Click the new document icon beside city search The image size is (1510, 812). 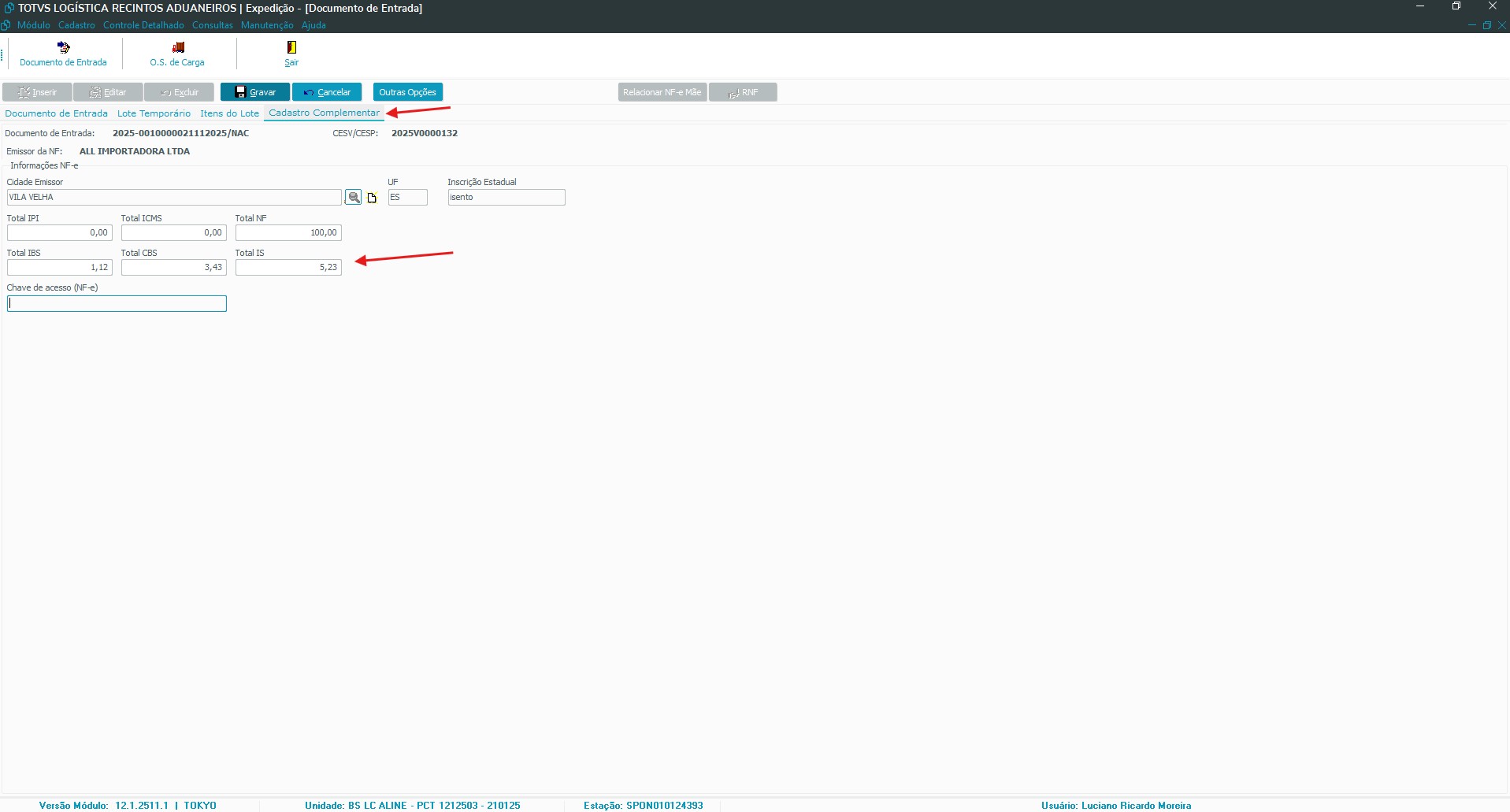372,198
